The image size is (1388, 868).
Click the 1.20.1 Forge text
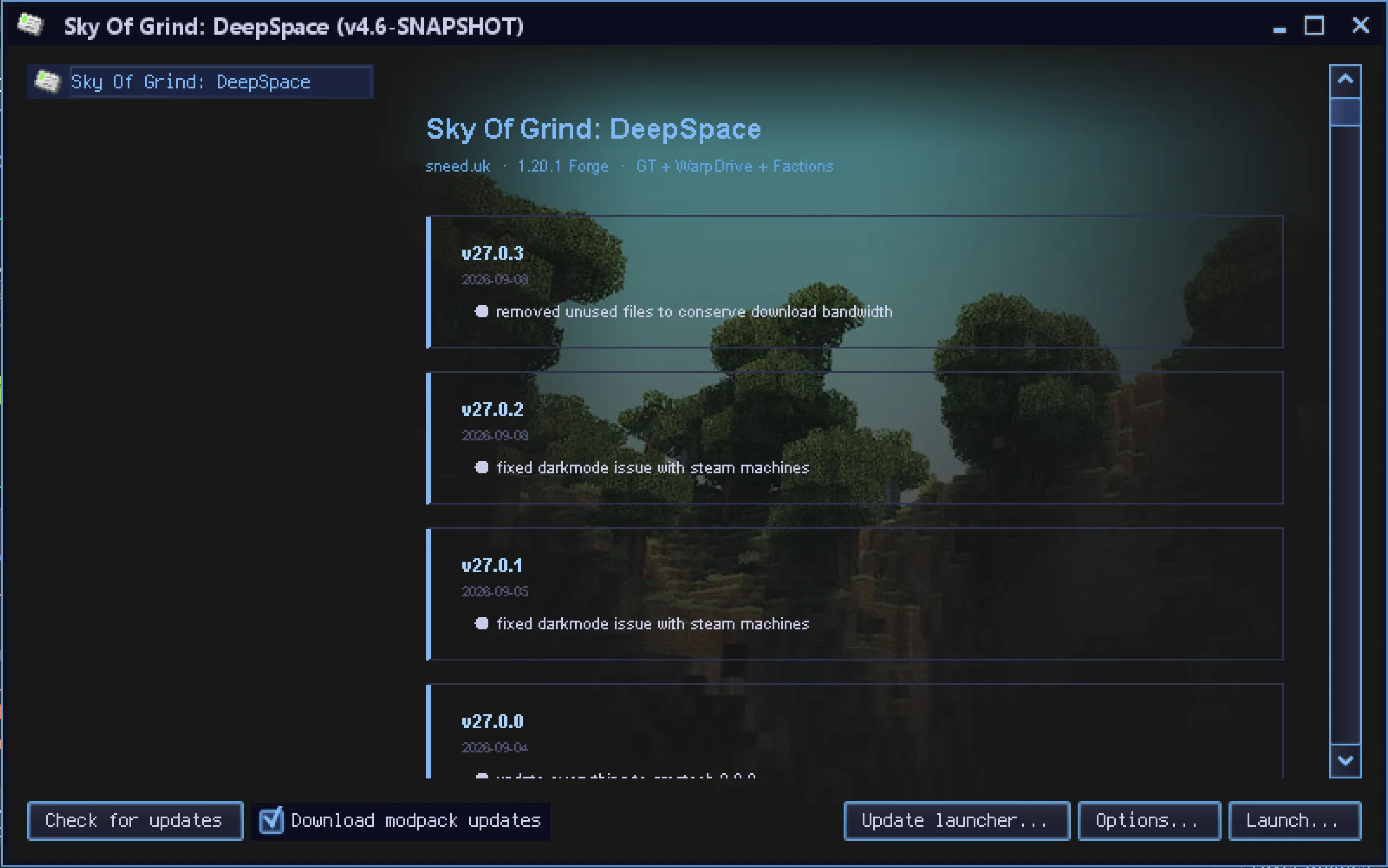point(563,166)
